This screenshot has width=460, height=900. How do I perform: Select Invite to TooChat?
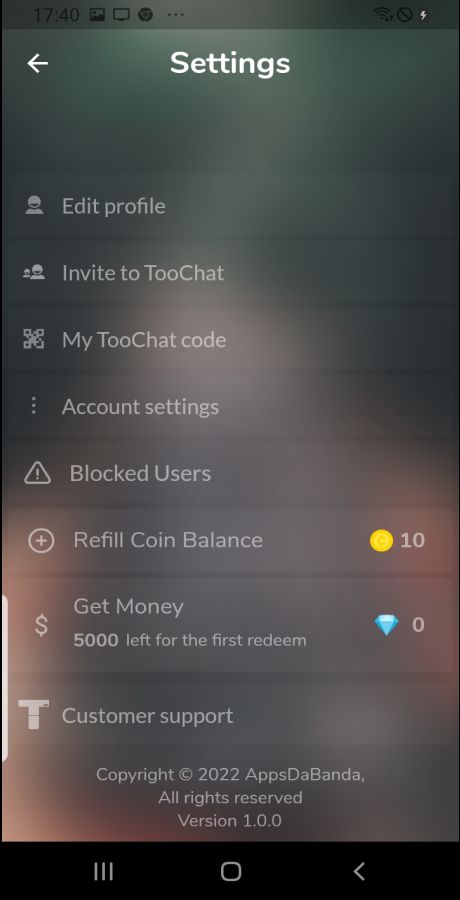coord(230,273)
